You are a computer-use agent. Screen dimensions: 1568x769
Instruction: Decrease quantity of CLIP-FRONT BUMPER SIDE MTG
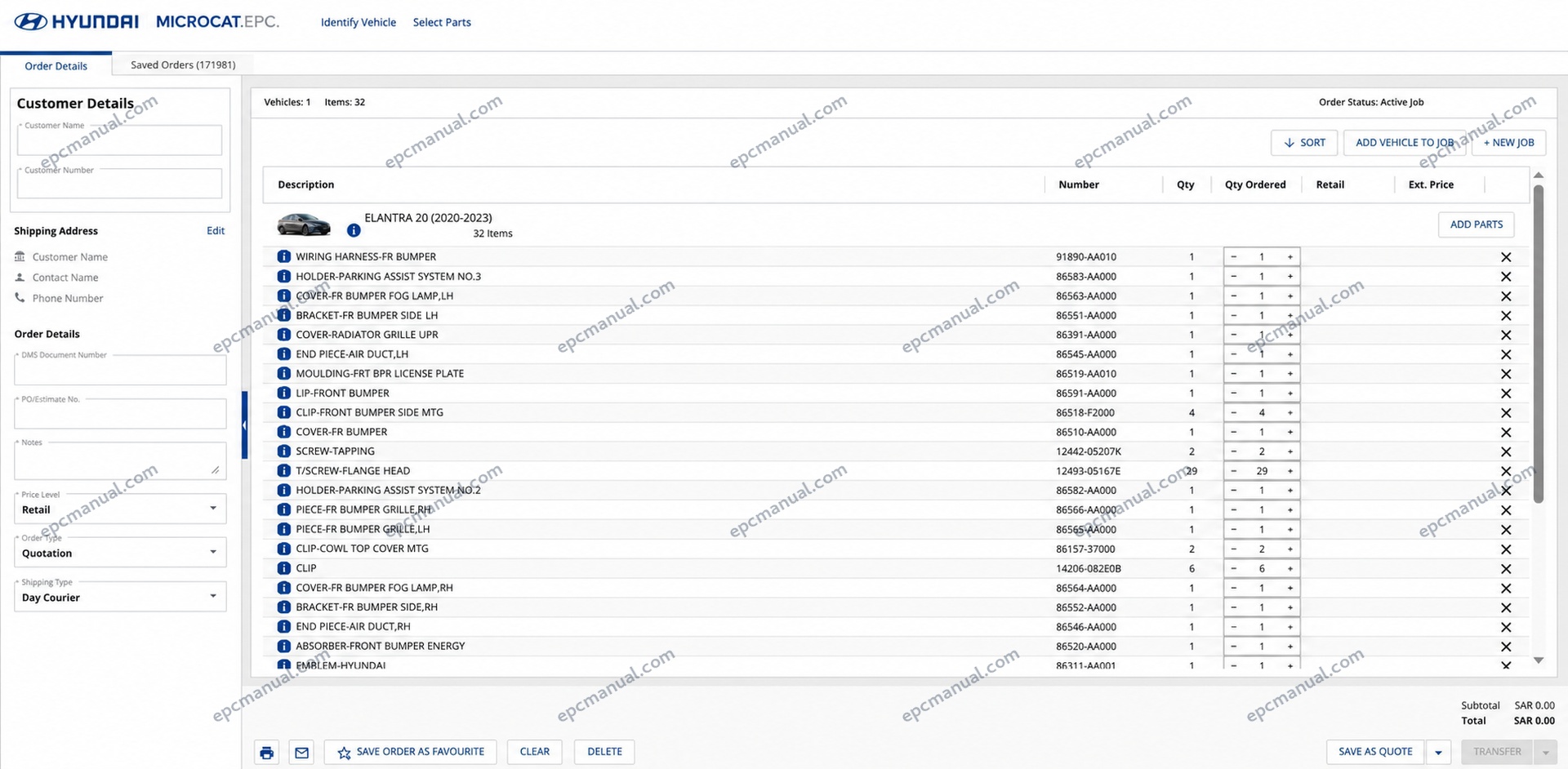click(x=1233, y=413)
